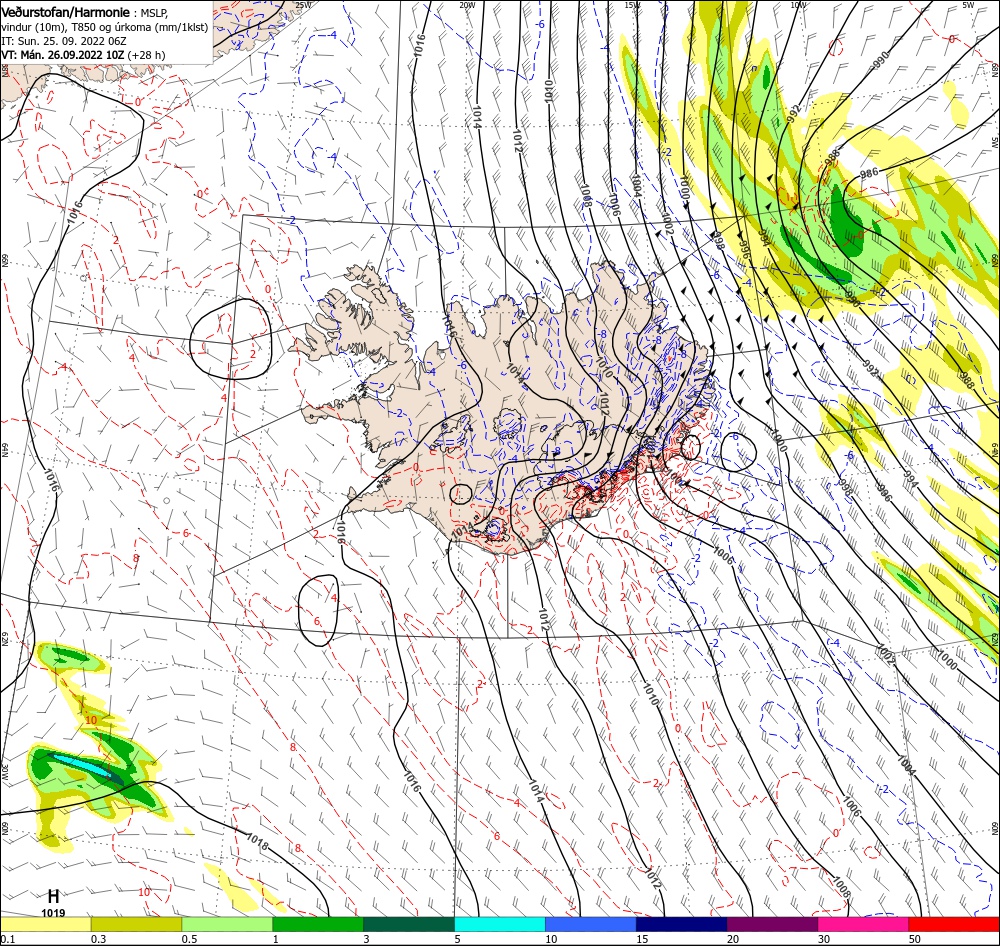Click the '5W' longitude label
The width and height of the screenshot is (1000, 946).
(x=968, y=5)
